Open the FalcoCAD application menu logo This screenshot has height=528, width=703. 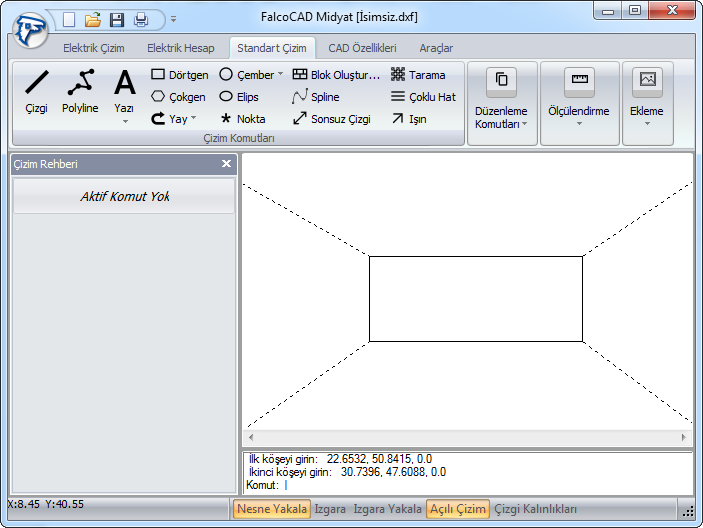point(30,30)
